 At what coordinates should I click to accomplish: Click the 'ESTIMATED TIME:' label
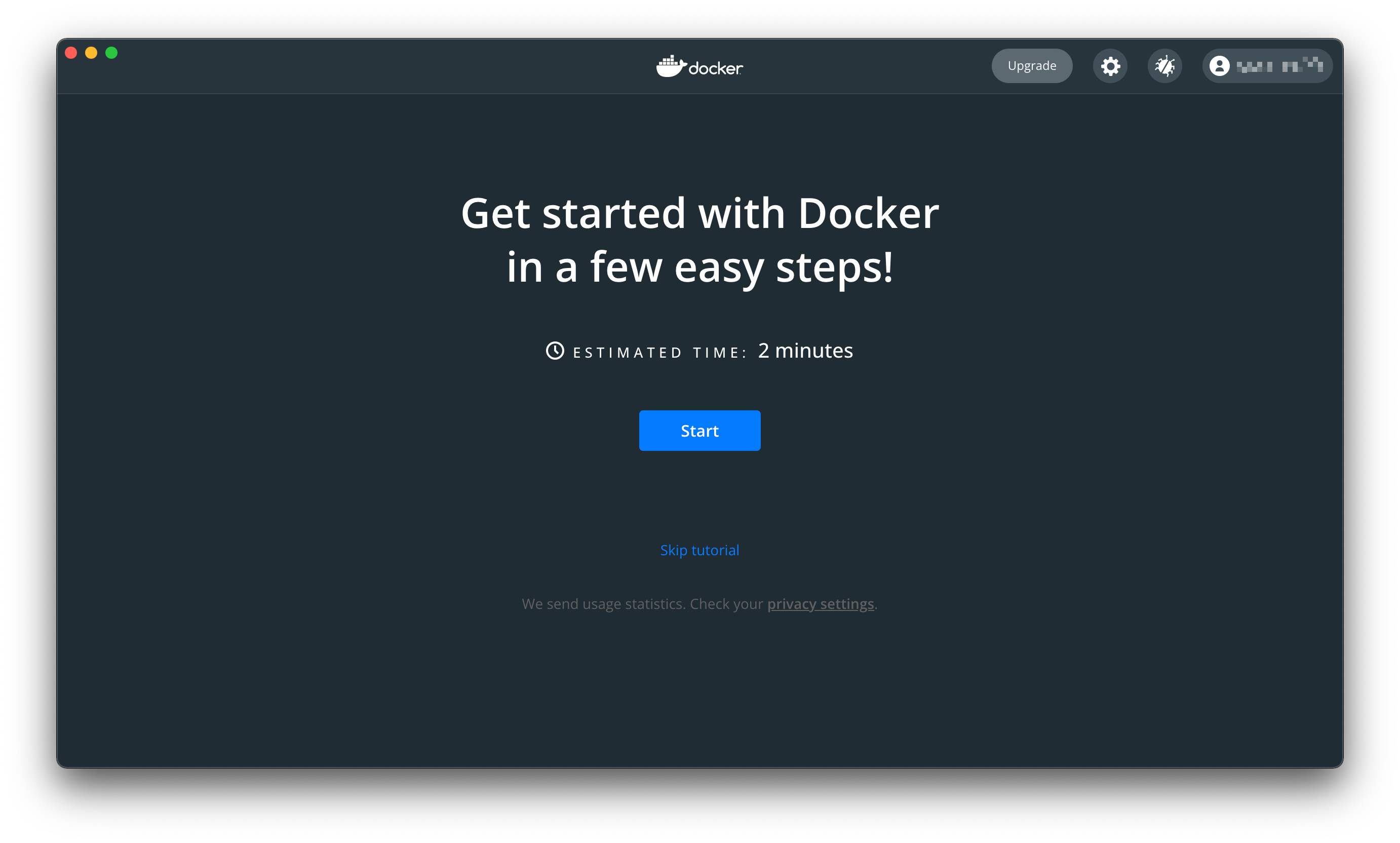tap(659, 353)
